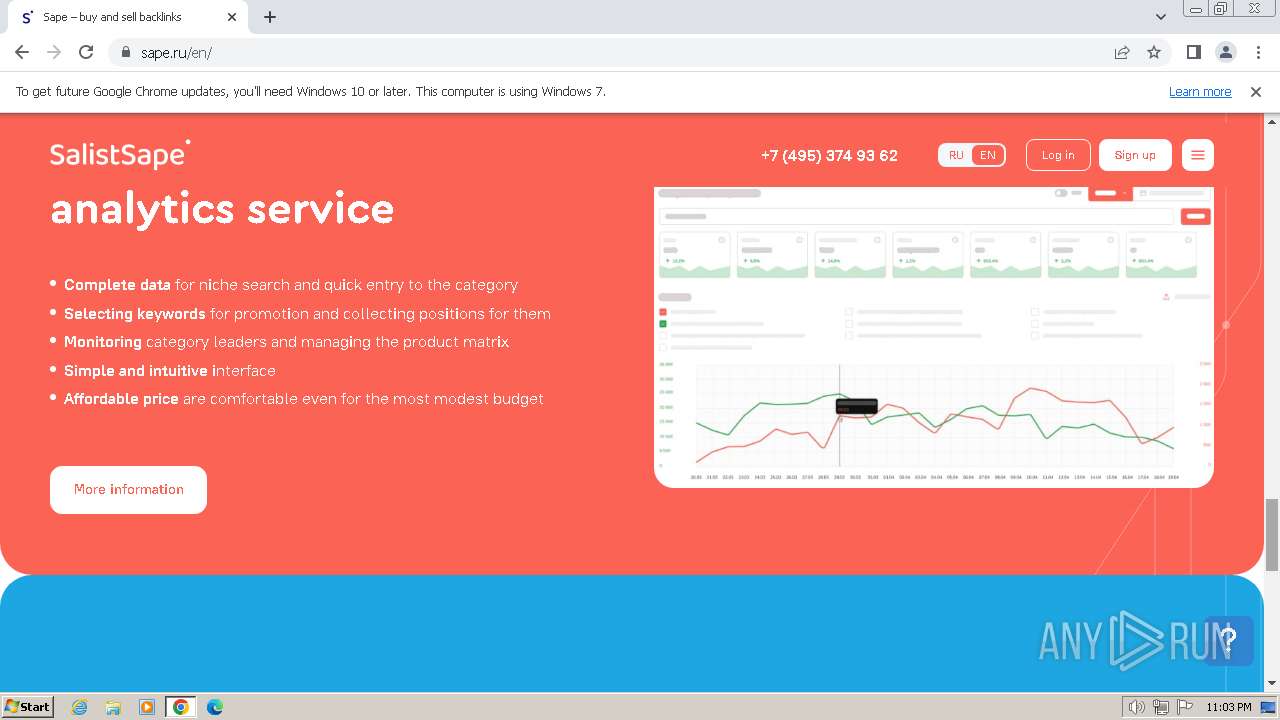Click the More information button
The image size is (1280, 720).
[128, 490]
